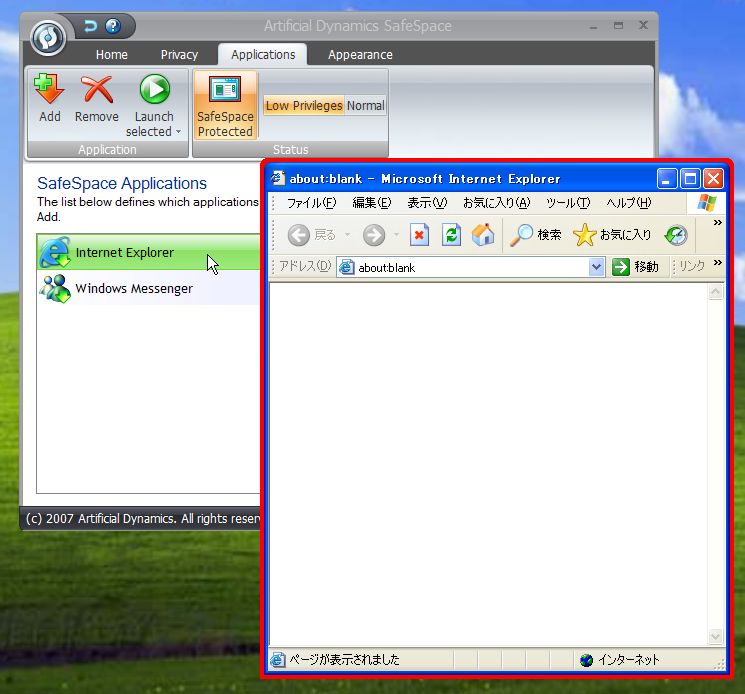
Task: Open 表示(V) menu in Internet Explorer
Action: coord(427,203)
